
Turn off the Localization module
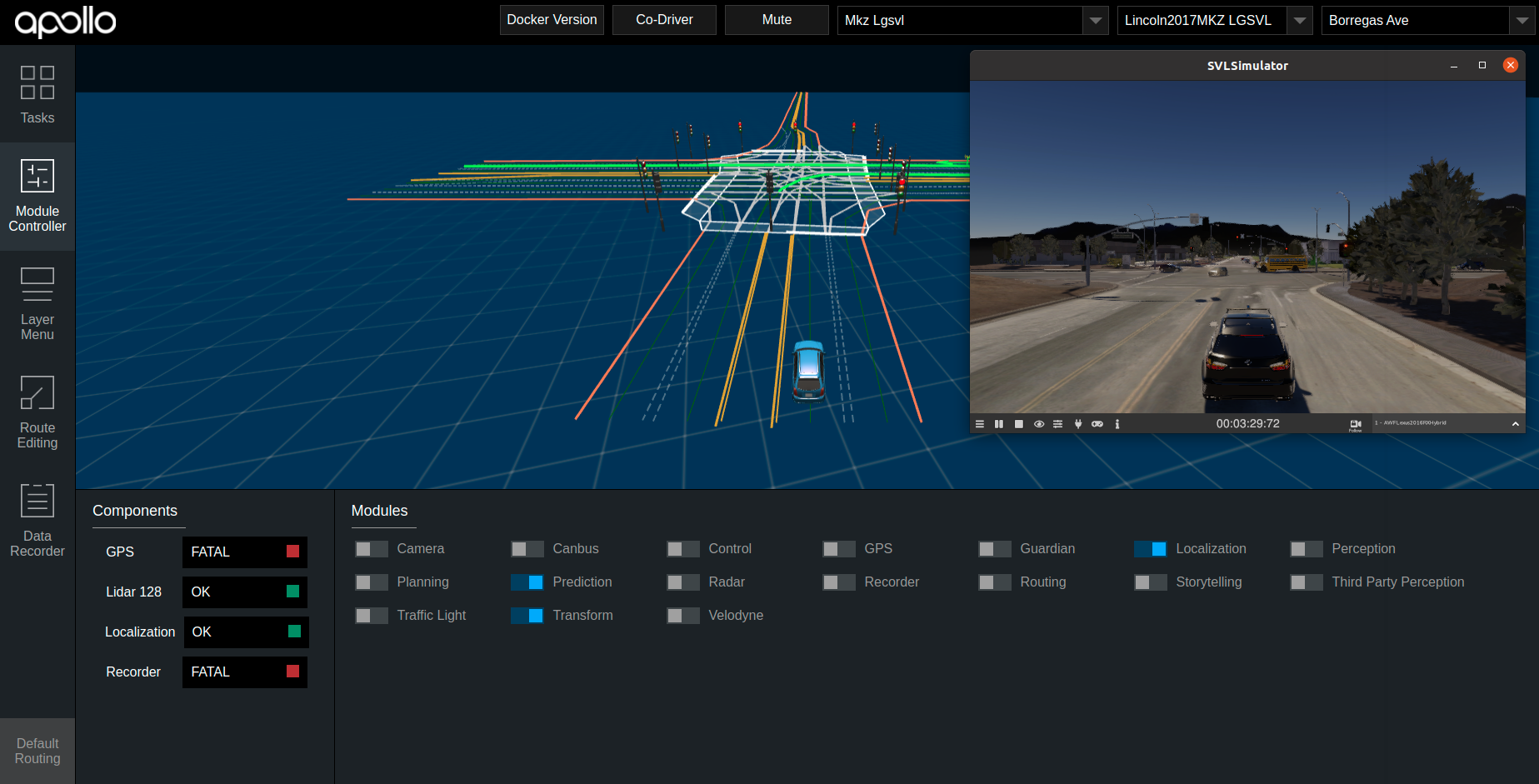point(1150,549)
